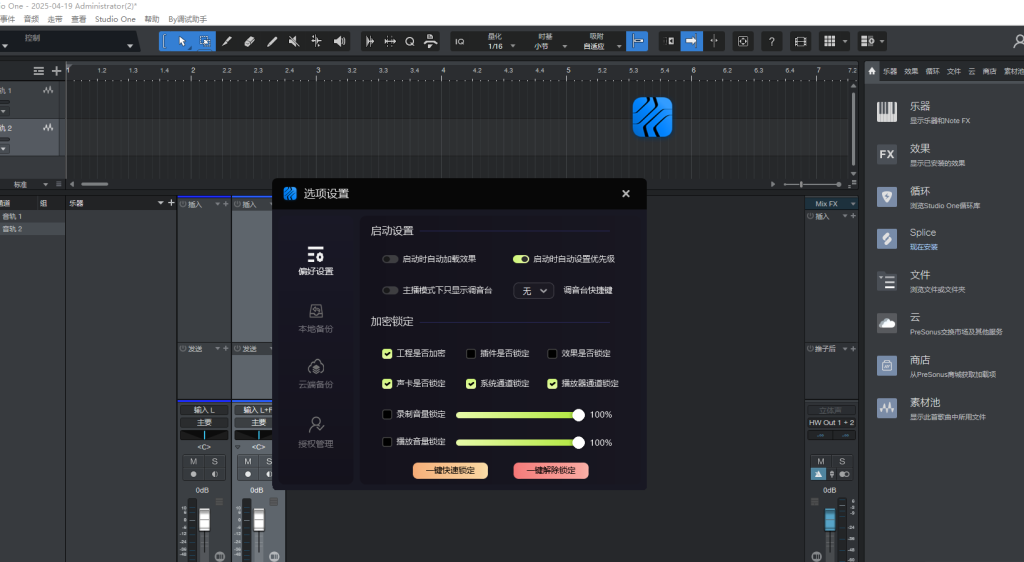Open the 控制 control dropdown arrow

[x=130, y=45]
